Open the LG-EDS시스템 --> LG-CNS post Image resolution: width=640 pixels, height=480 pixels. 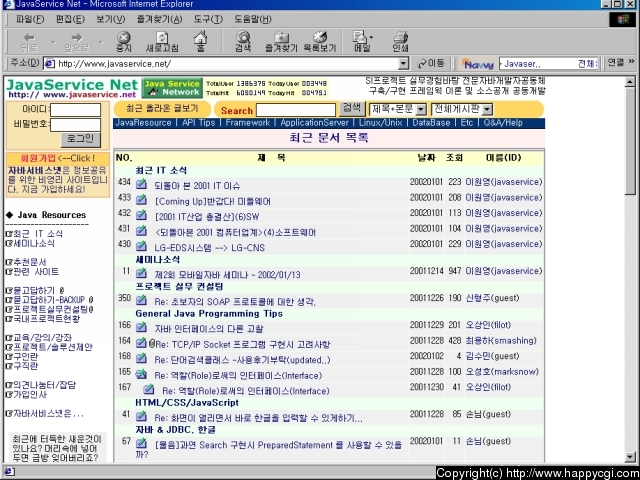click(209, 248)
